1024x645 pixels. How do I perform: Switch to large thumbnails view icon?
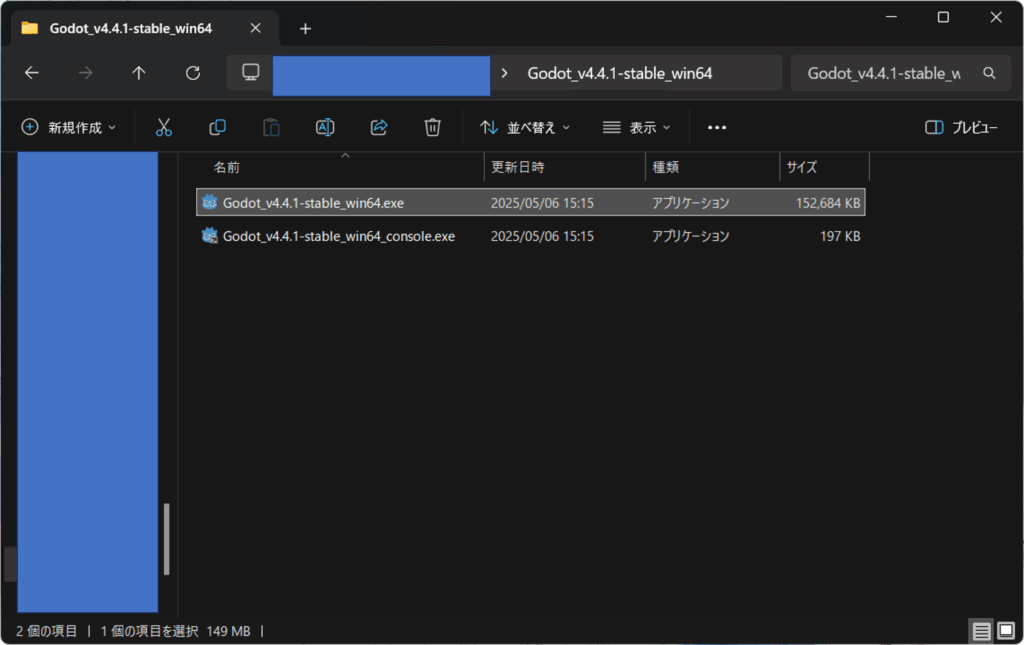(x=1006, y=631)
